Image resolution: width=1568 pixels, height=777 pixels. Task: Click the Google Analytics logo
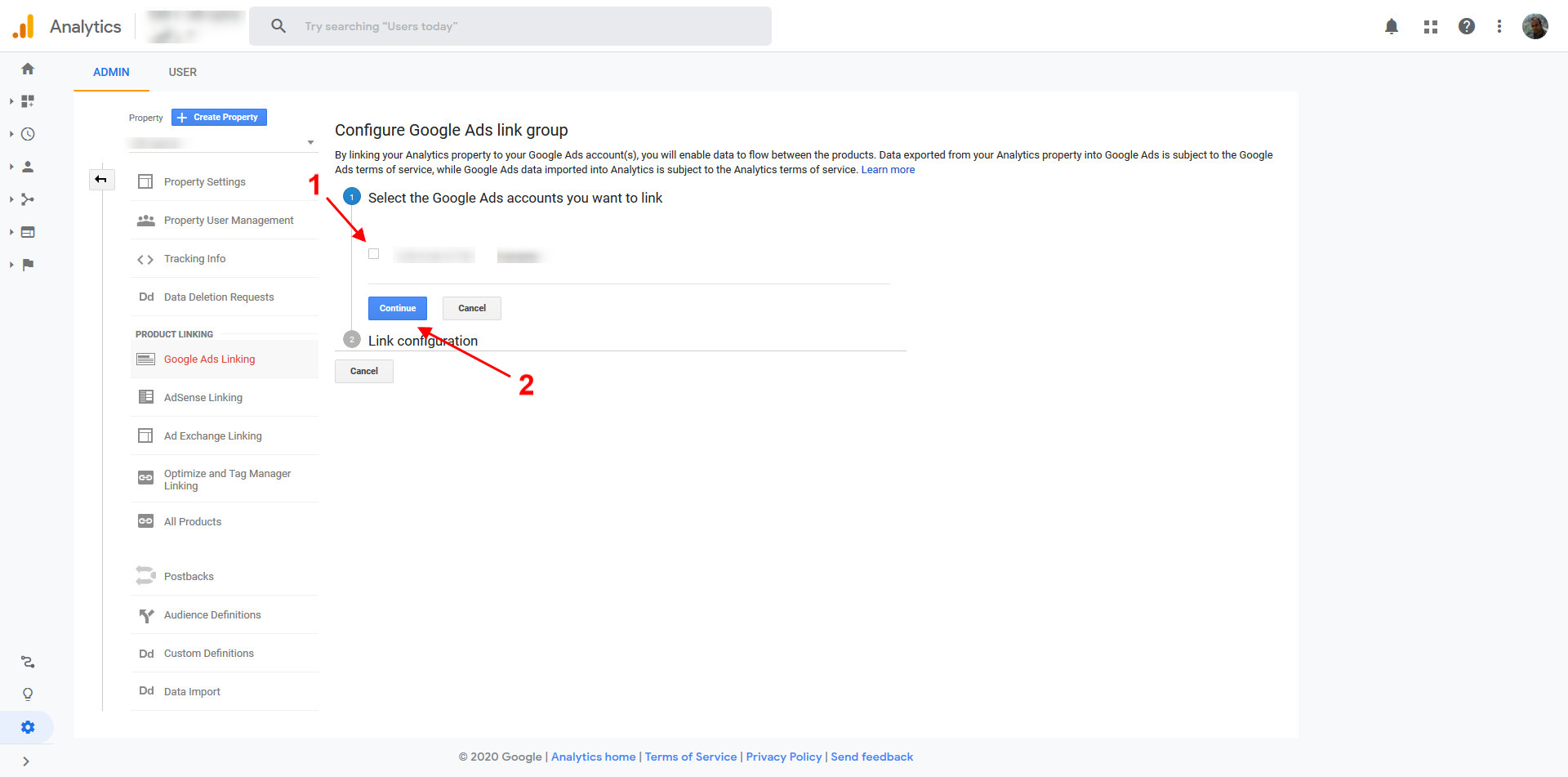click(x=24, y=26)
